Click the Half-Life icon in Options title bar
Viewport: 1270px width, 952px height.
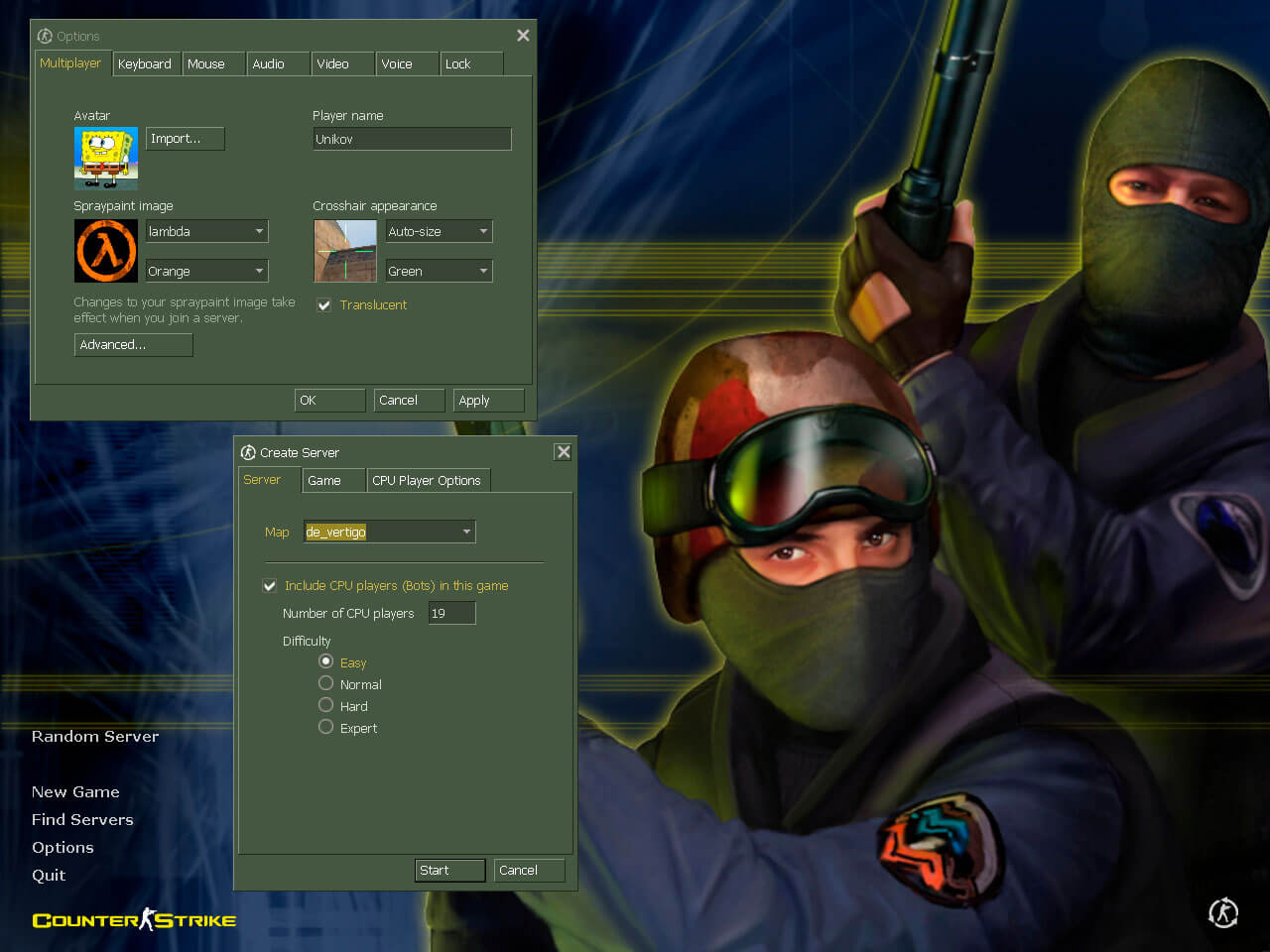tap(47, 36)
